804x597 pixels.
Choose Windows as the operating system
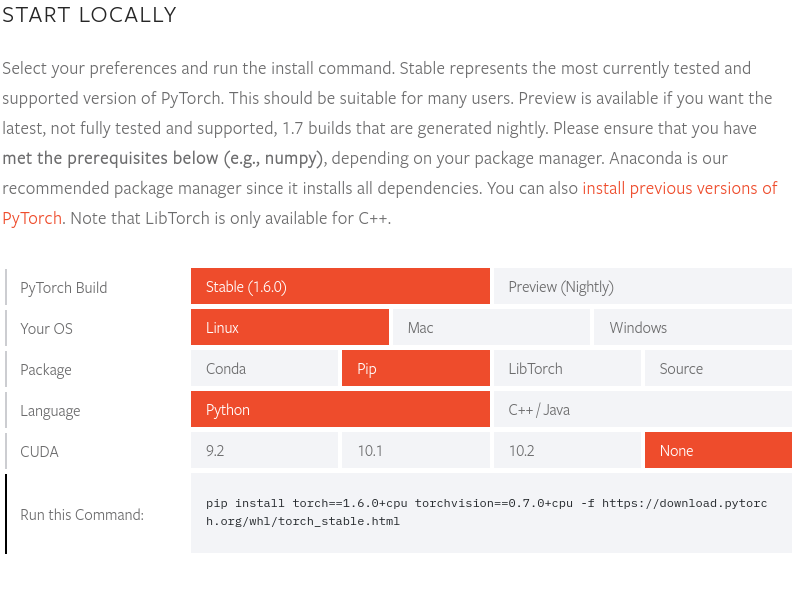point(692,328)
